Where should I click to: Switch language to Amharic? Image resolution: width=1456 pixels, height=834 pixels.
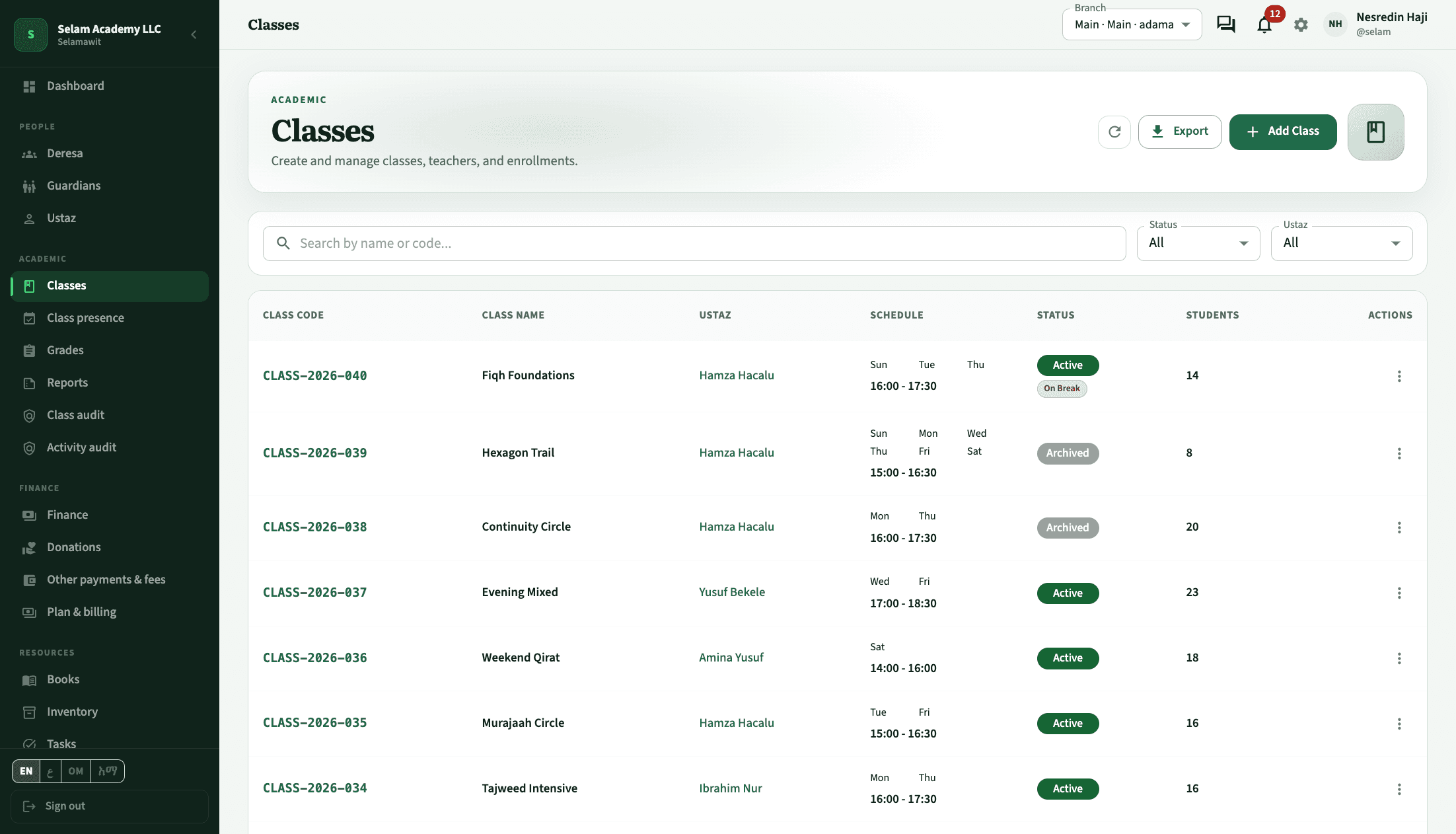pyautogui.click(x=108, y=771)
